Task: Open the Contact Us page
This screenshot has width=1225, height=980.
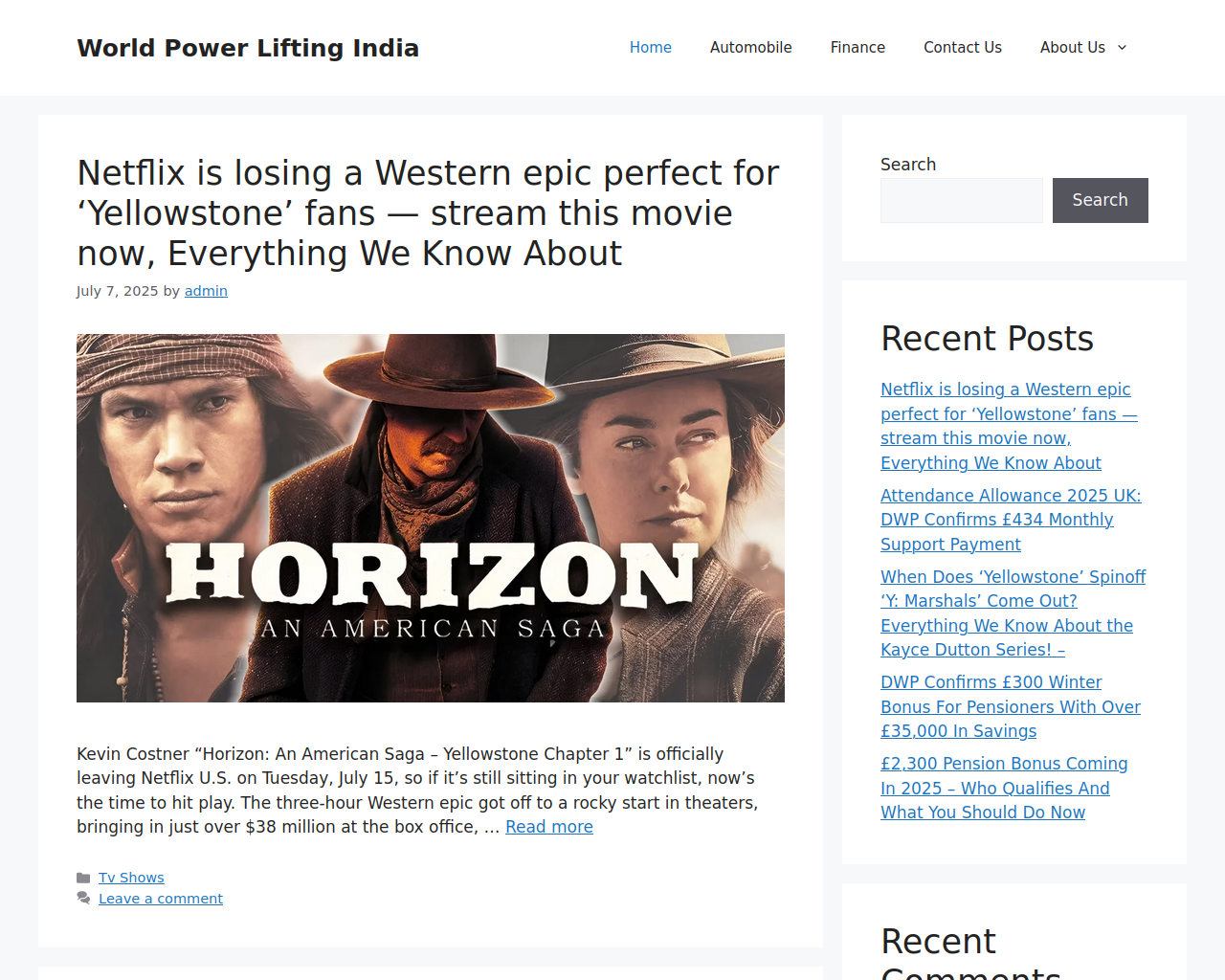Action: click(x=963, y=48)
